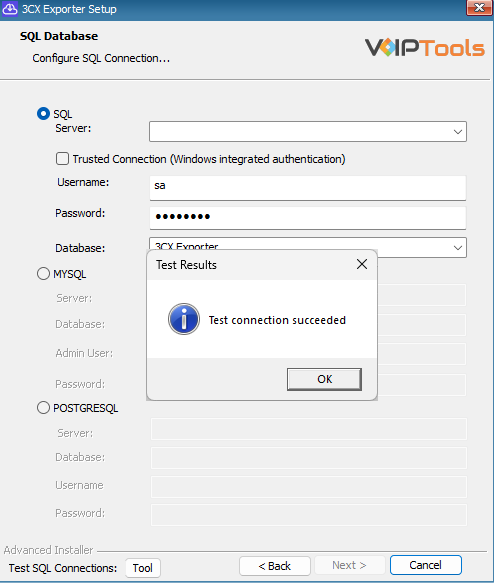494x583 pixels.
Task: Click inside the SQL Server combo box
Action: pos(308,131)
